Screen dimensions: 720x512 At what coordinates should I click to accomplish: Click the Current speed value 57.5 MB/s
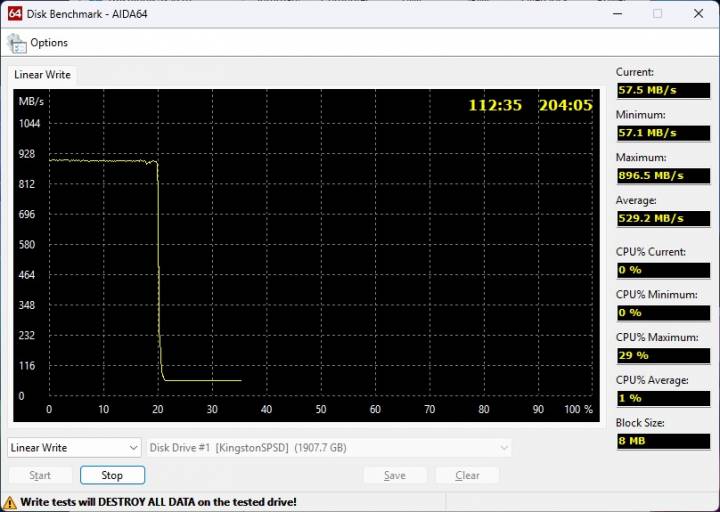tap(662, 90)
